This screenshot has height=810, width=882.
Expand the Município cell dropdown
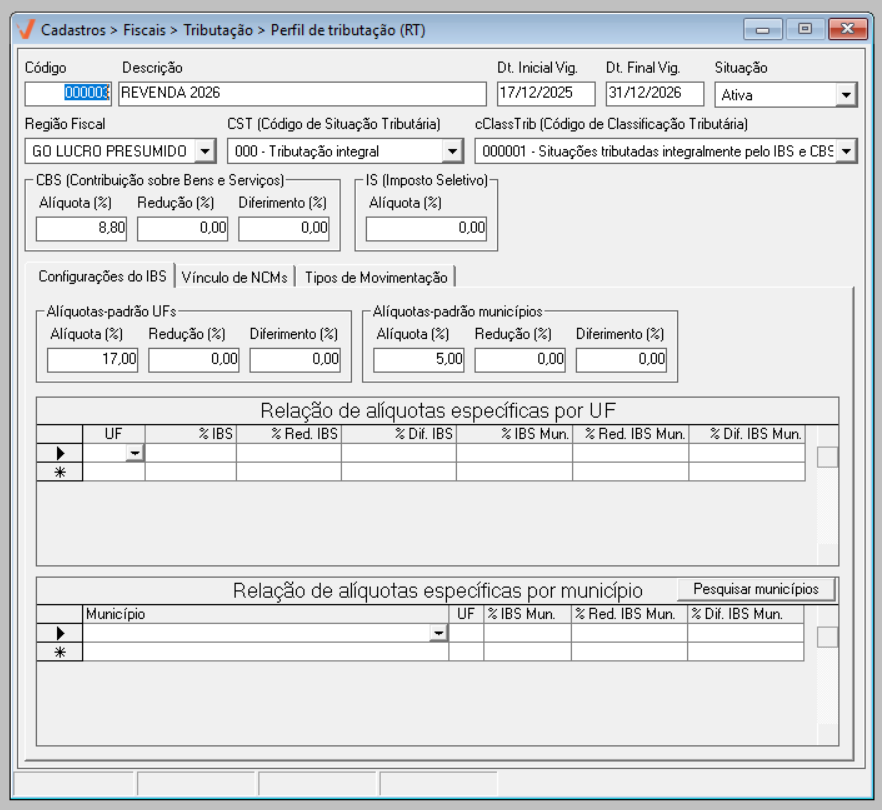coord(437,634)
